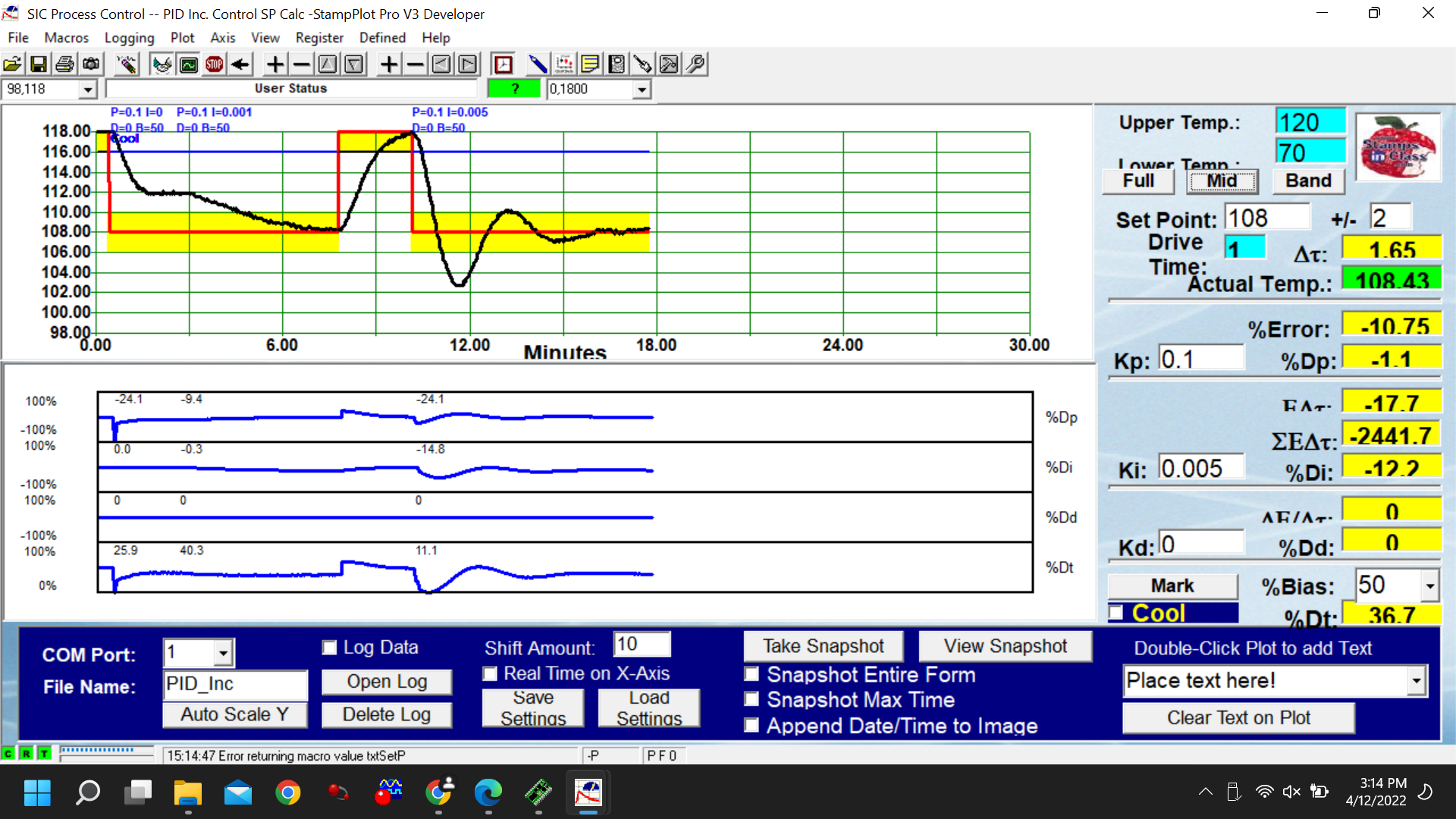
Task: Click the Ki value field
Action: click(x=1202, y=468)
